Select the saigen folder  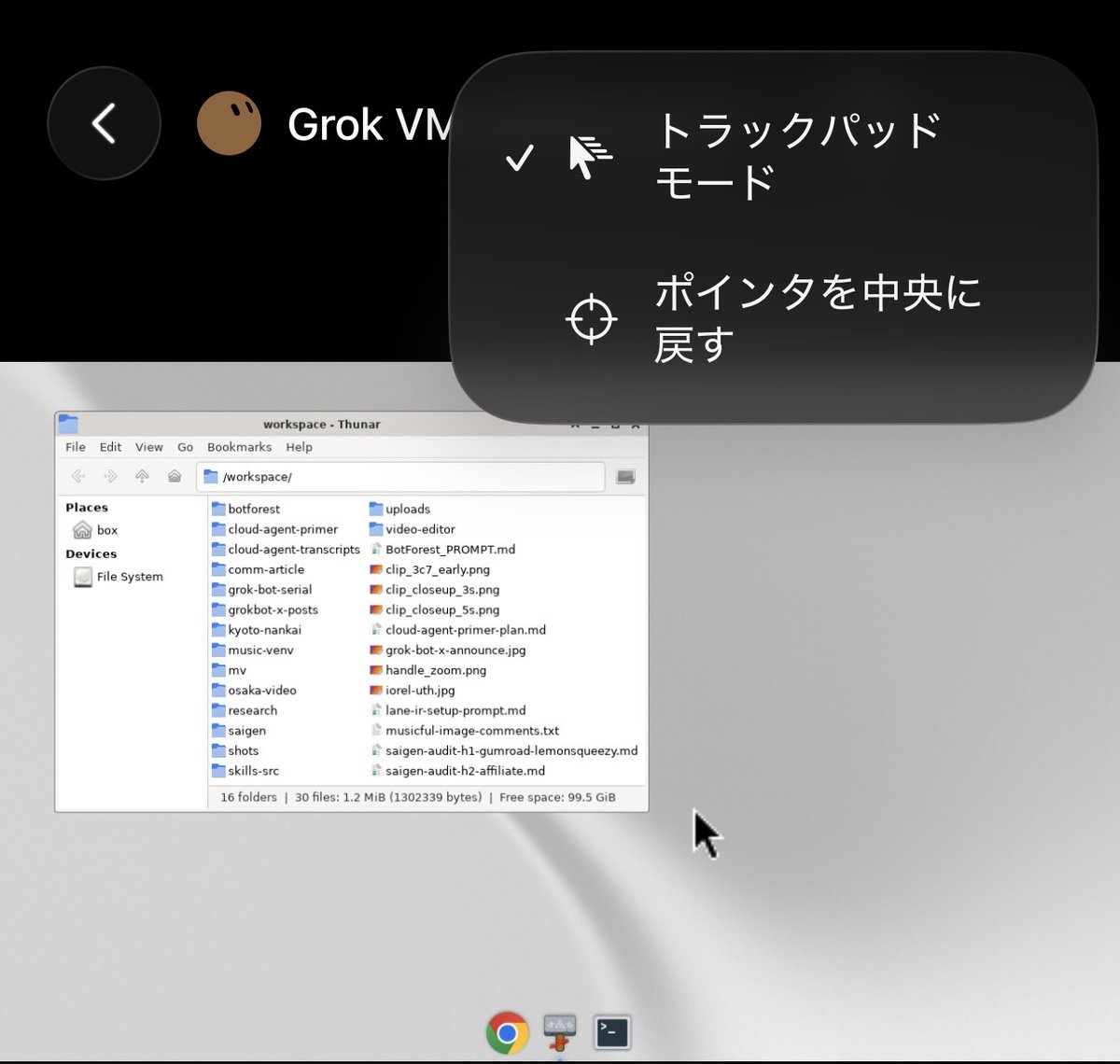(239, 731)
